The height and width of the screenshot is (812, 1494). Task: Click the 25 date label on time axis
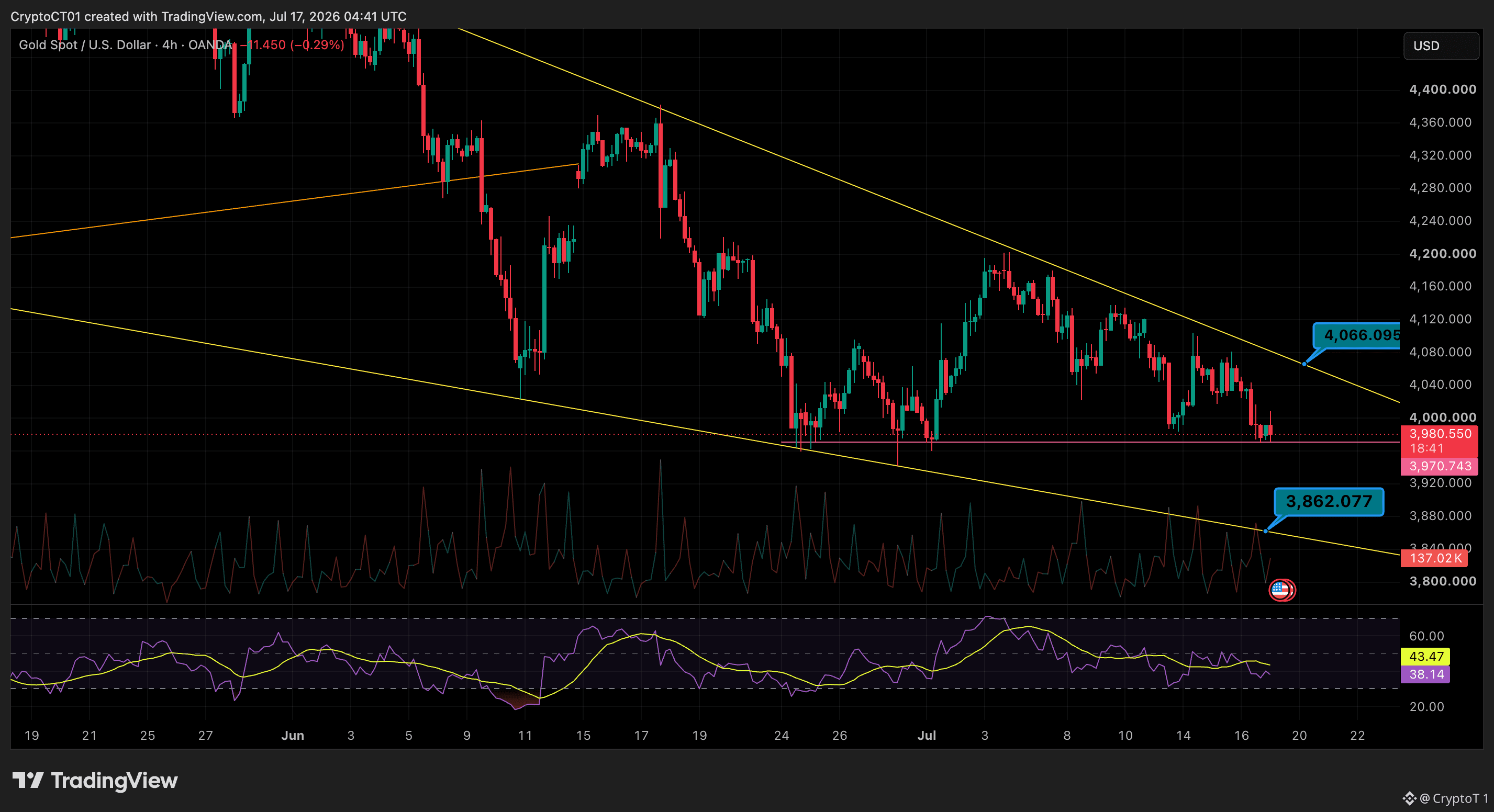pyautogui.click(x=147, y=736)
